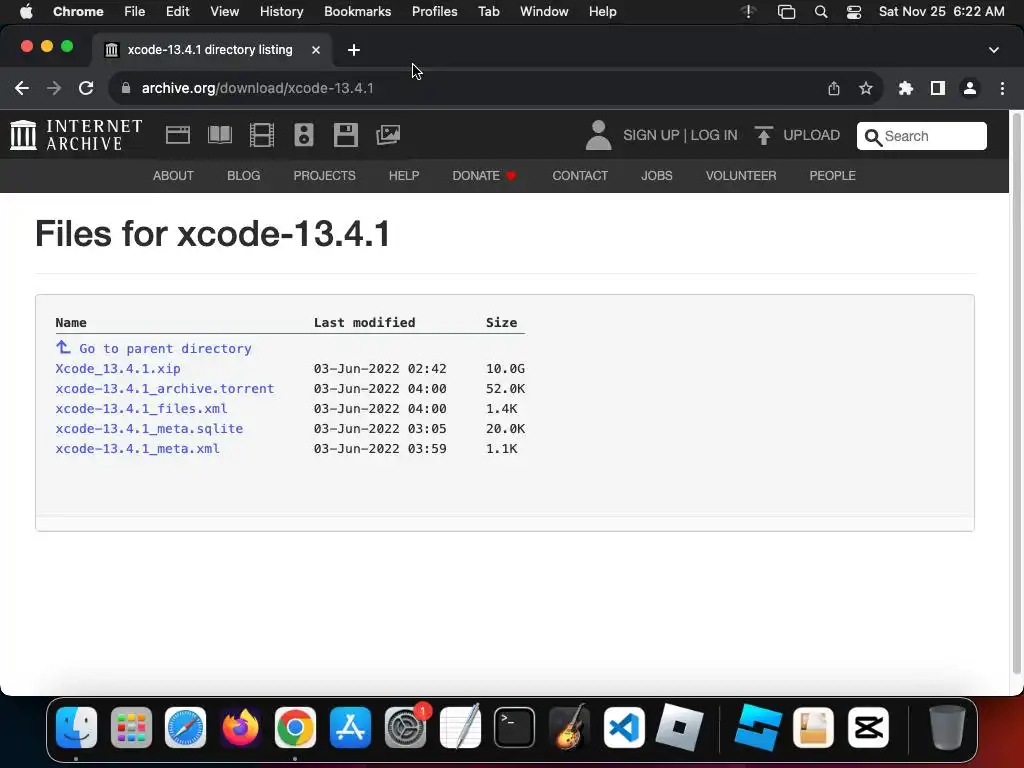1024x768 pixels.
Task: Download Xcode_13.4.1.xip
Action: (118, 368)
